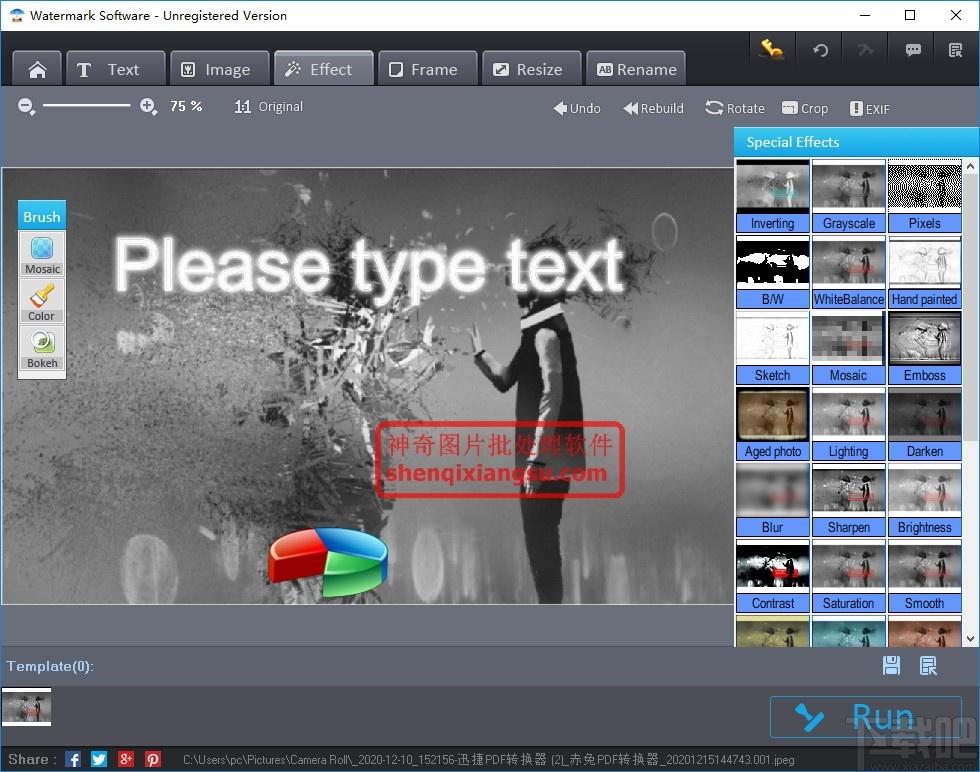Apply the Mosaic special effect thumbnail
This screenshot has height=772, width=980.
849,348
